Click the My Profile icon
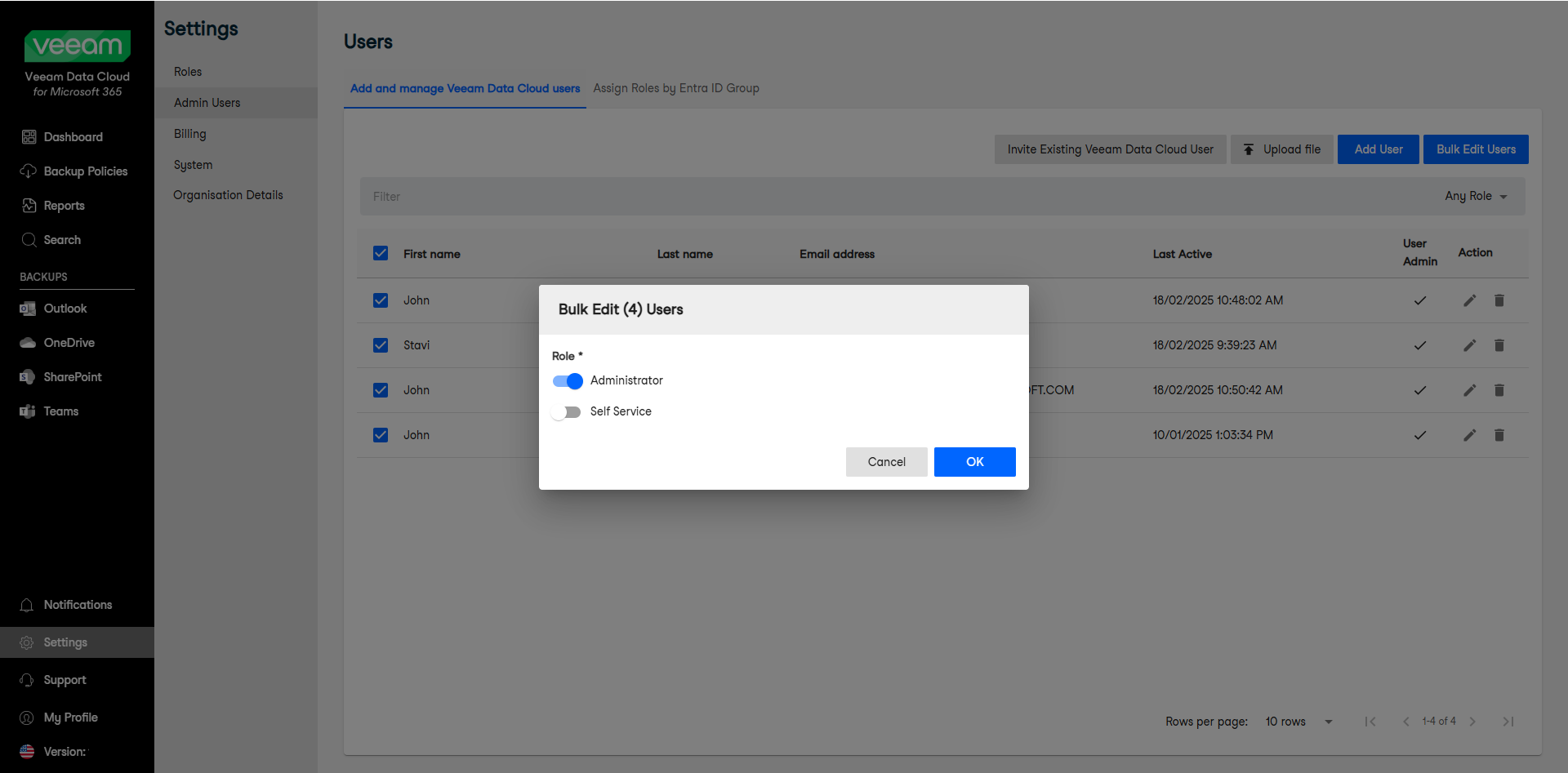Screen dimensions: 1568x773 point(27,717)
